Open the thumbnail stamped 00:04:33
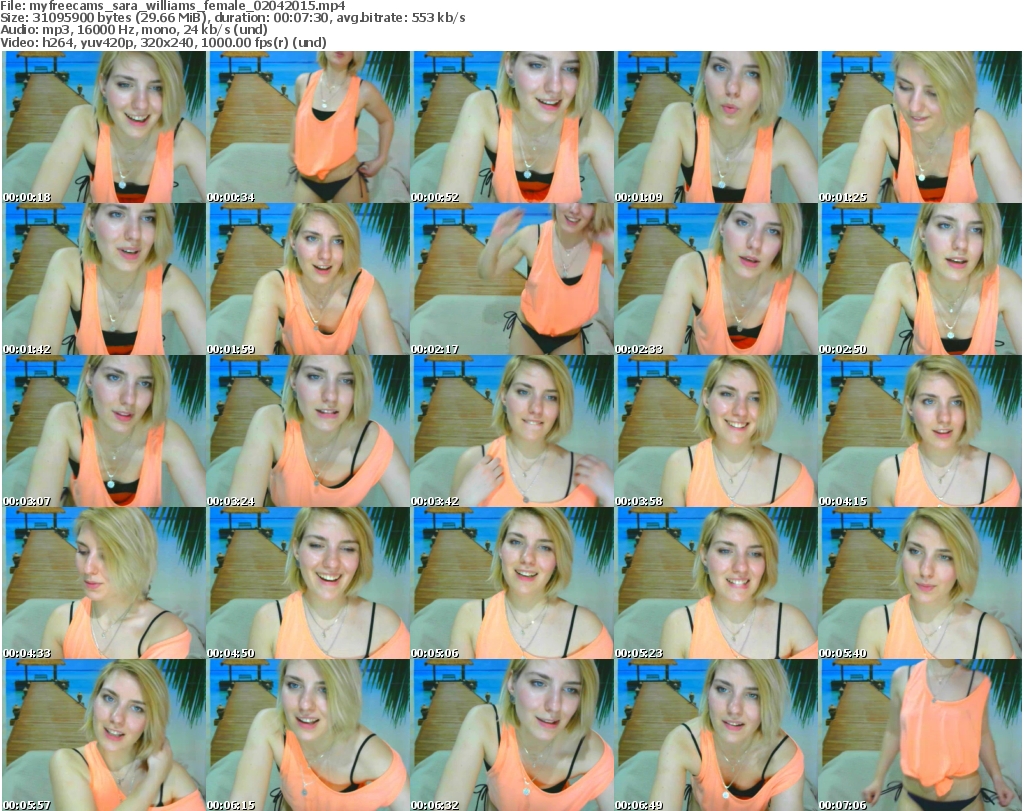Screen dimensions: 1024x811 pyautogui.click(x=104, y=583)
